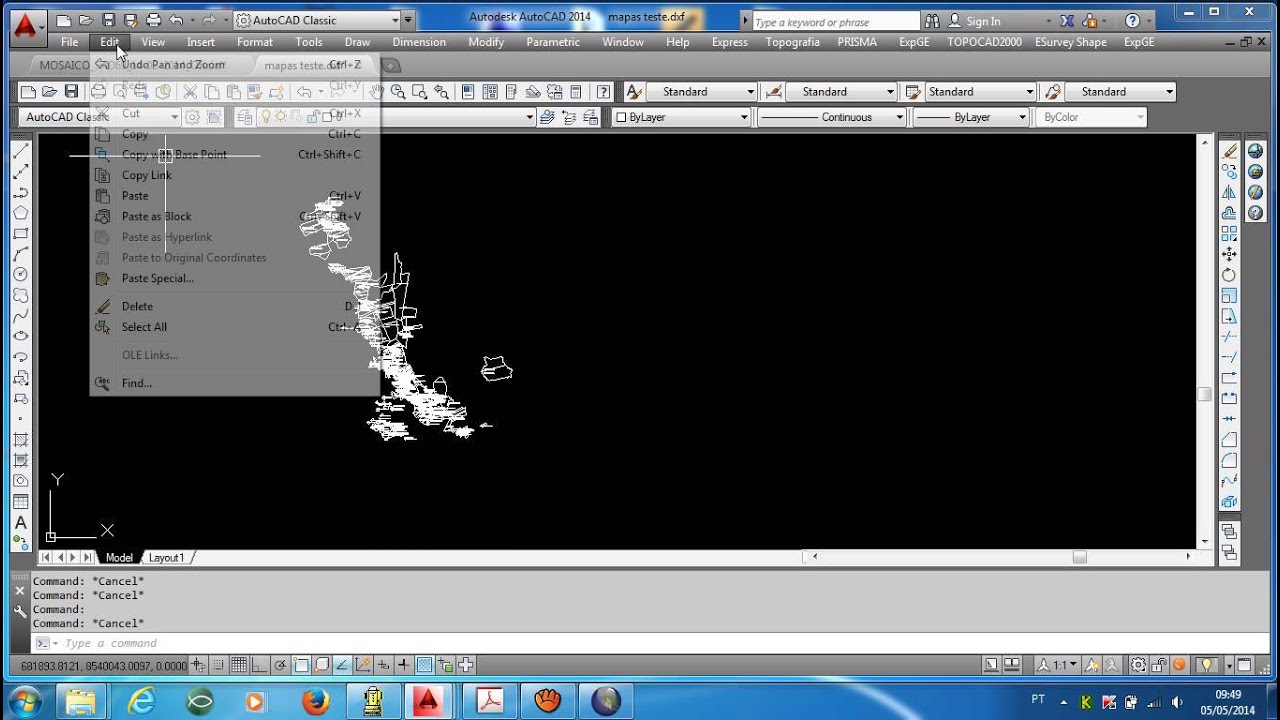Select the Move modify tool

[x=1230, y=255]
